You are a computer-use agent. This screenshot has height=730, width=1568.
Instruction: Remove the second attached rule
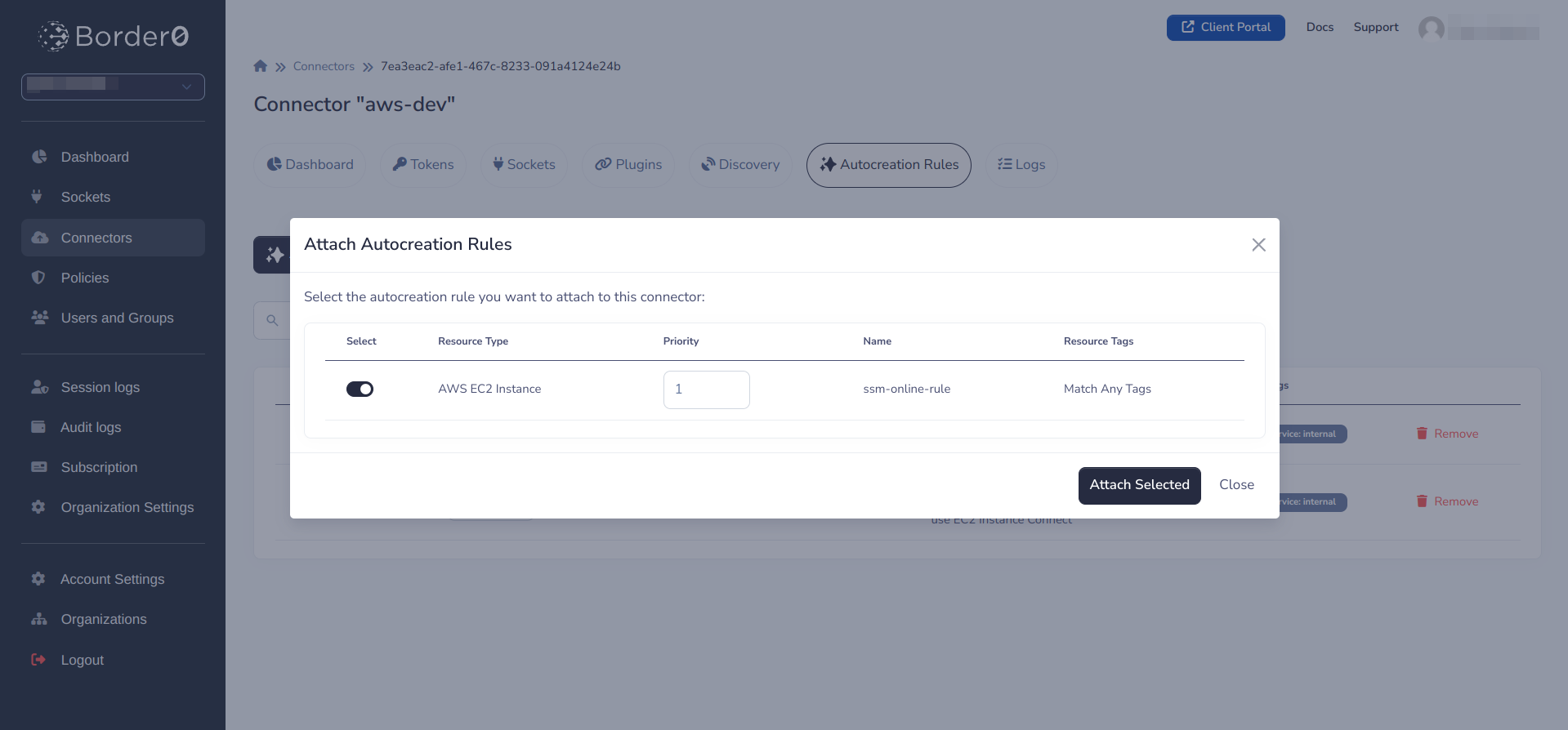point(1447,501)
